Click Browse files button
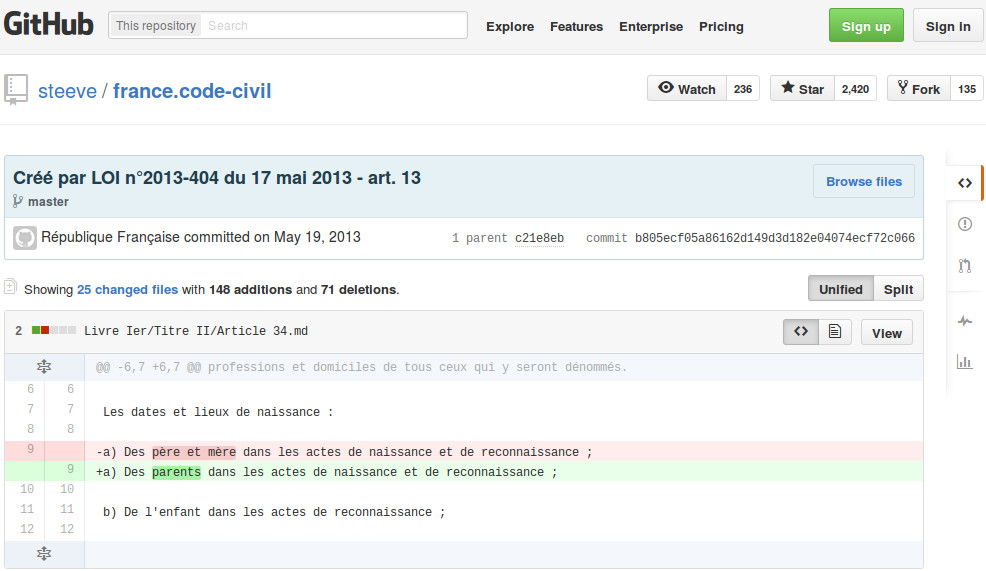Viewport: 986px width, 571px height. [x=863, y=181]
